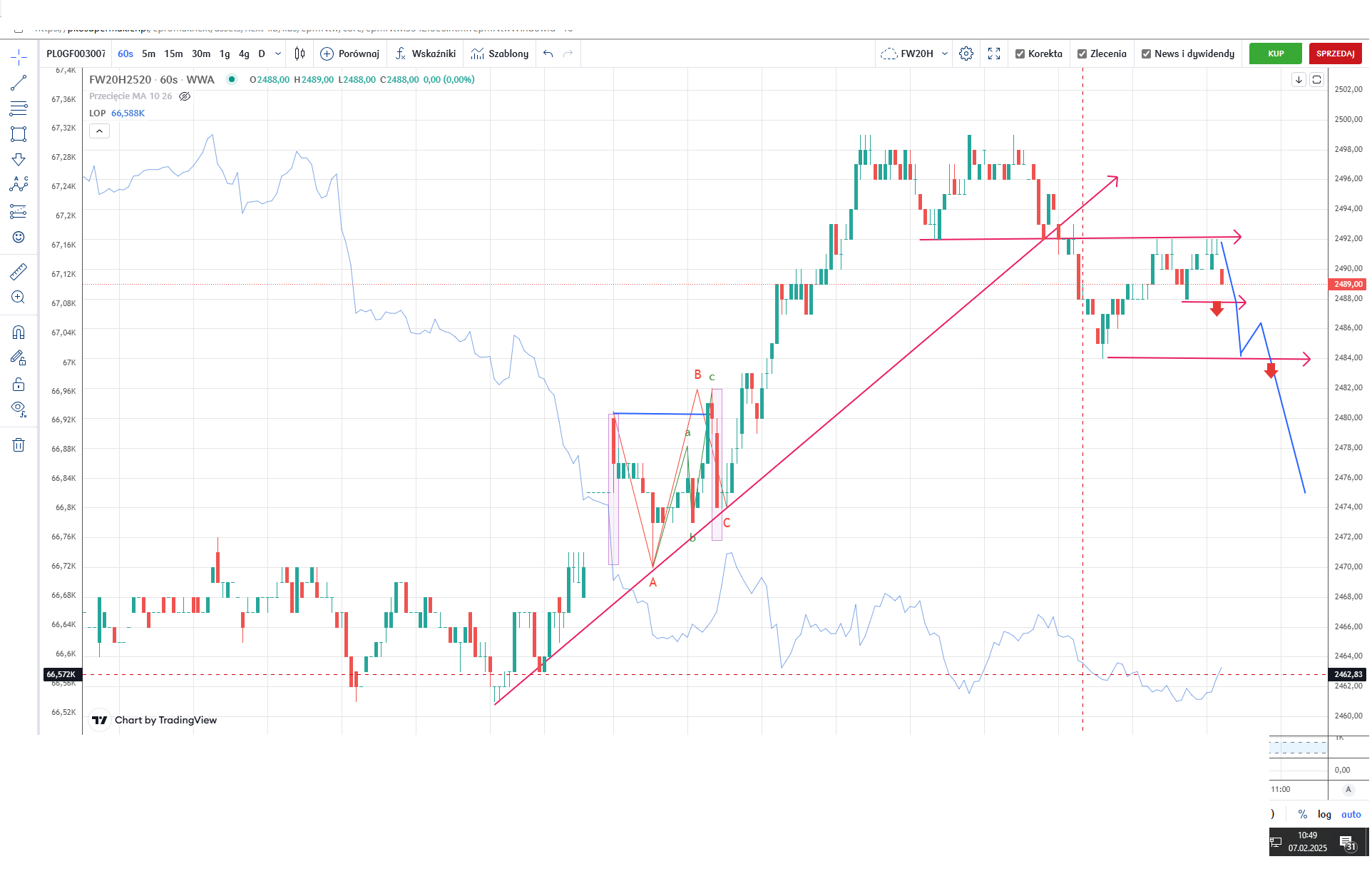The width and height of the screenshot is (1372, 869).
Task: Toggle magnet mode
Action: click(x=19, y=332)
